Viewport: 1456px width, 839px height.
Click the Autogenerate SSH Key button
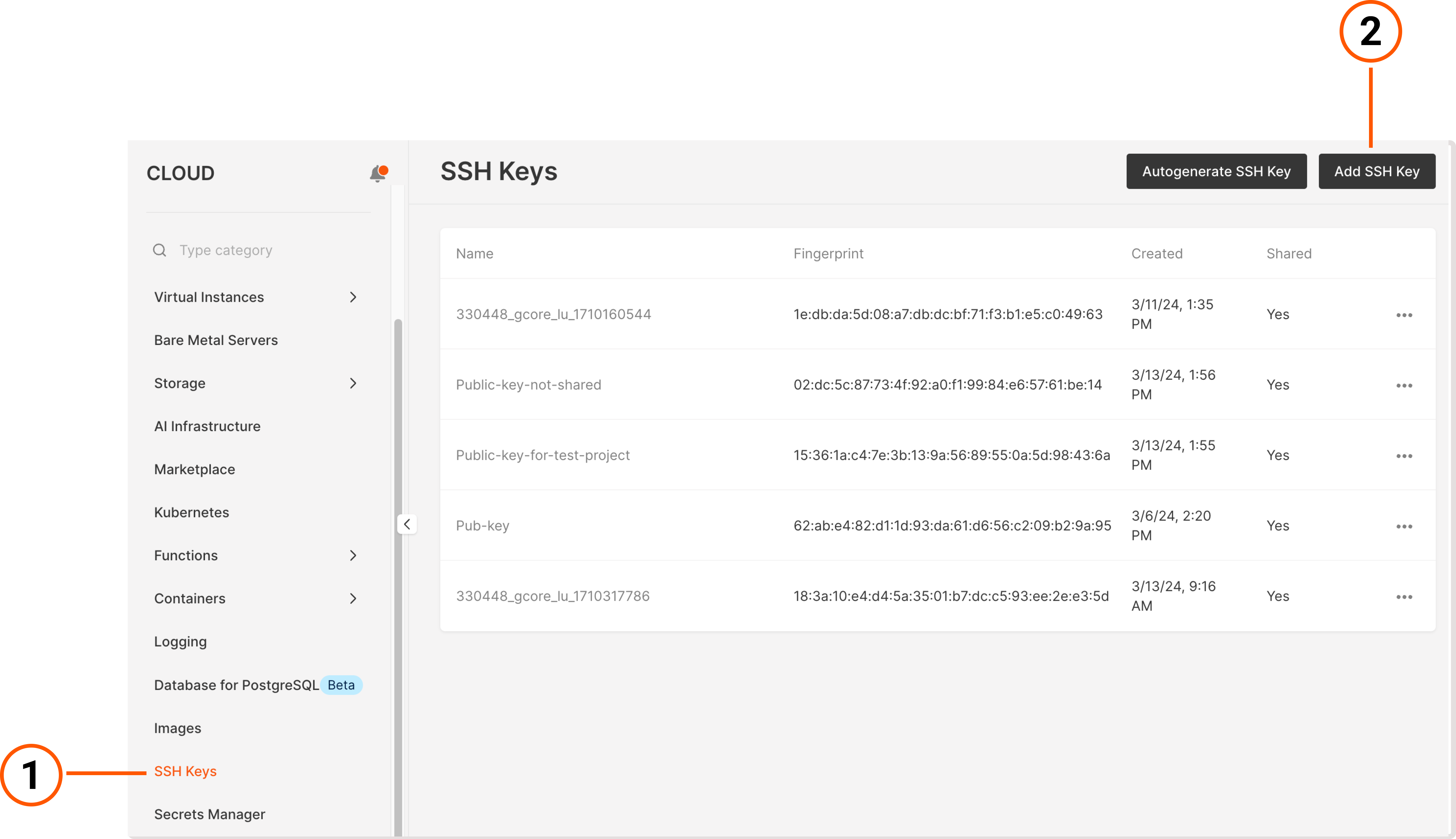1216,171
